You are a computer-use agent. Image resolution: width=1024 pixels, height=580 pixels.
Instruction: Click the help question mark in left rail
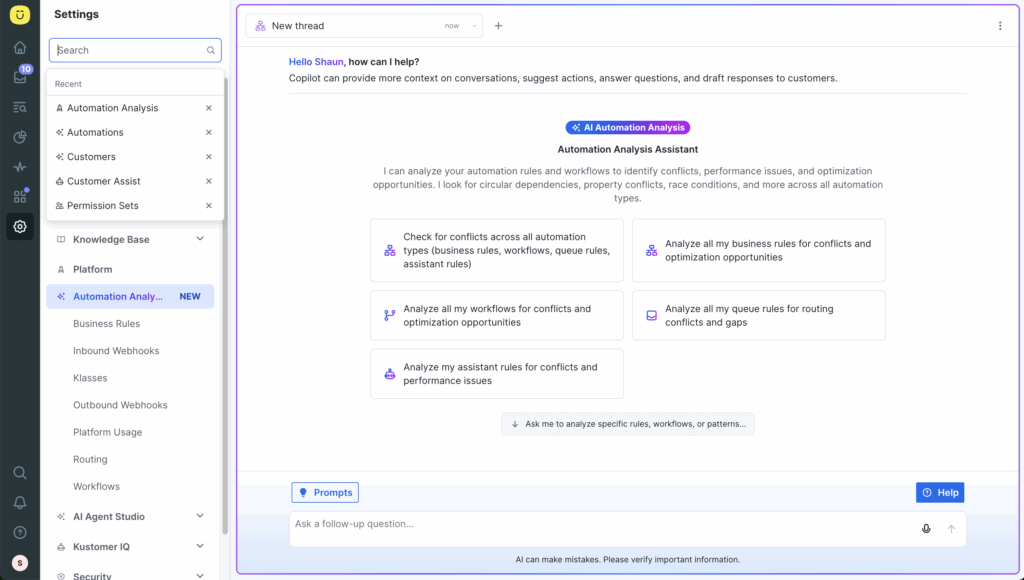coord(20,532)
